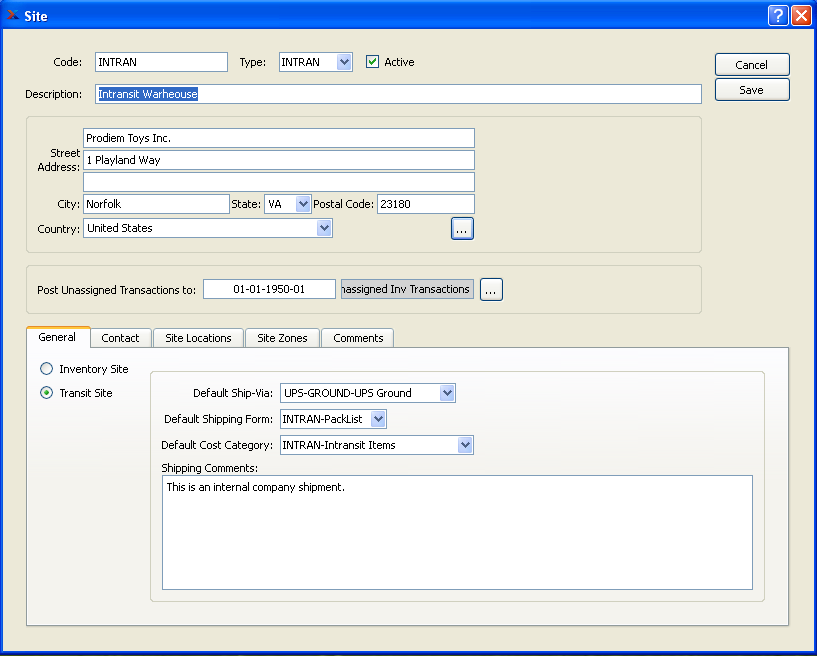Expand the Default Cost Category dropdown
The image size is (817, 656).
[465, 445]
